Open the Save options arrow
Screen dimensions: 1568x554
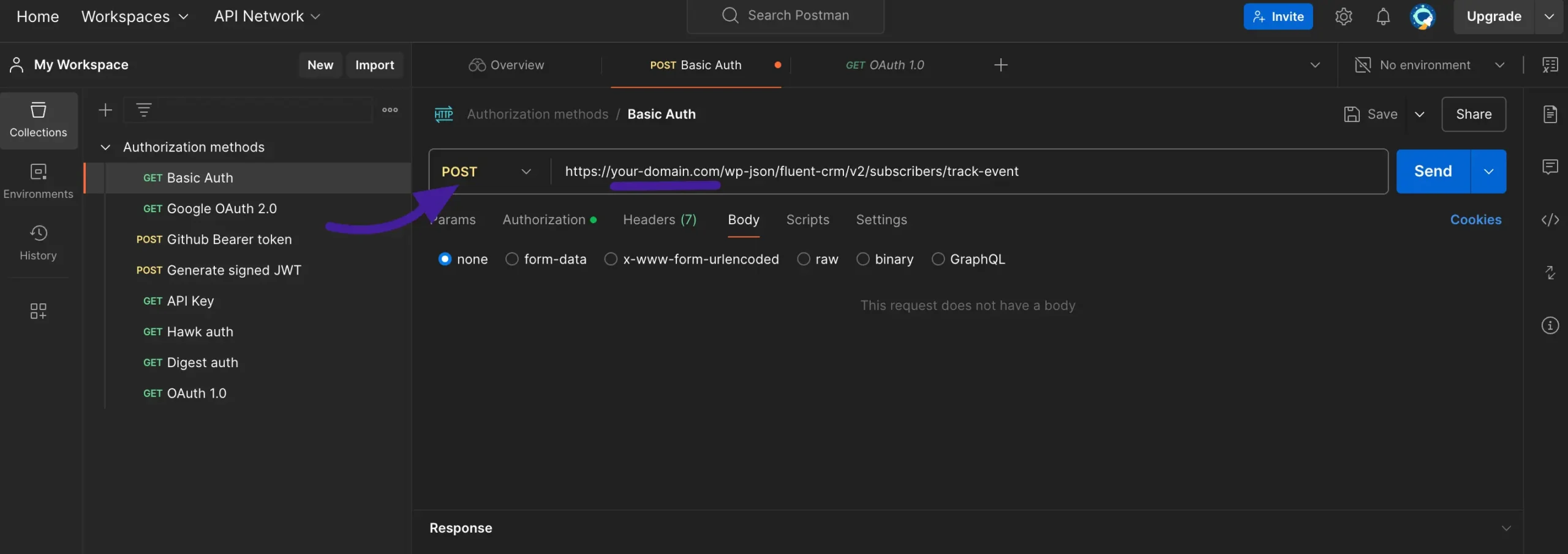[x=1419, y=114]
